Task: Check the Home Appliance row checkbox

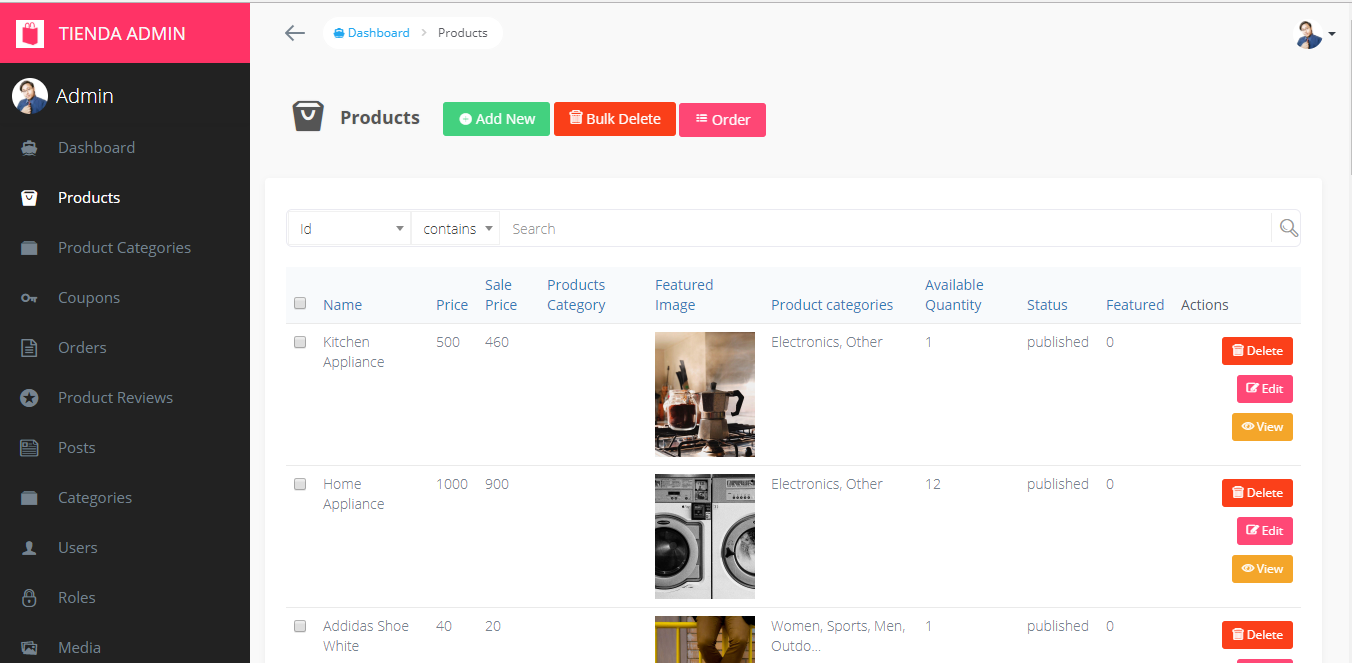Action: 300,484
